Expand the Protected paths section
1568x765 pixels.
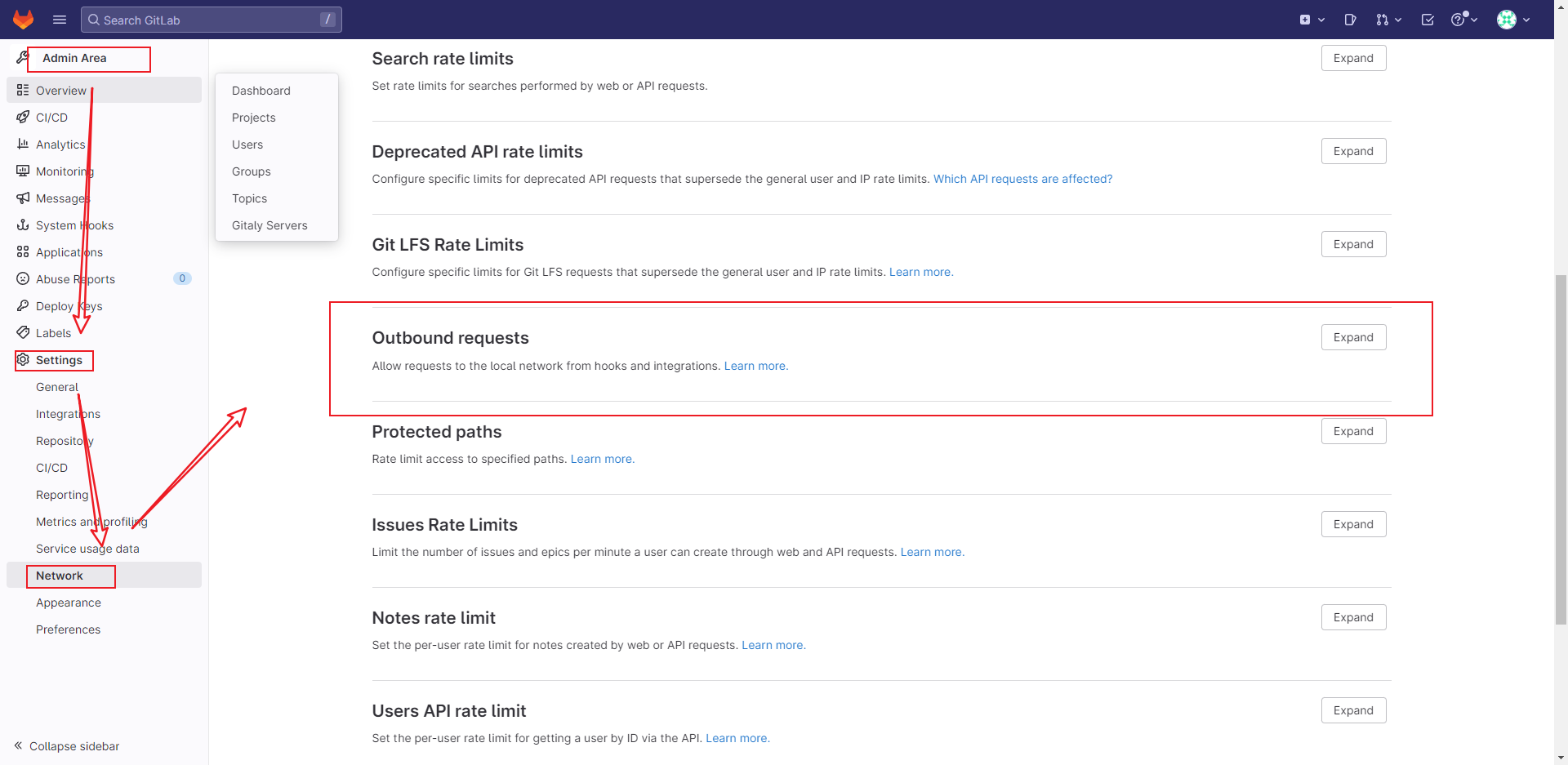(1353, 431)
